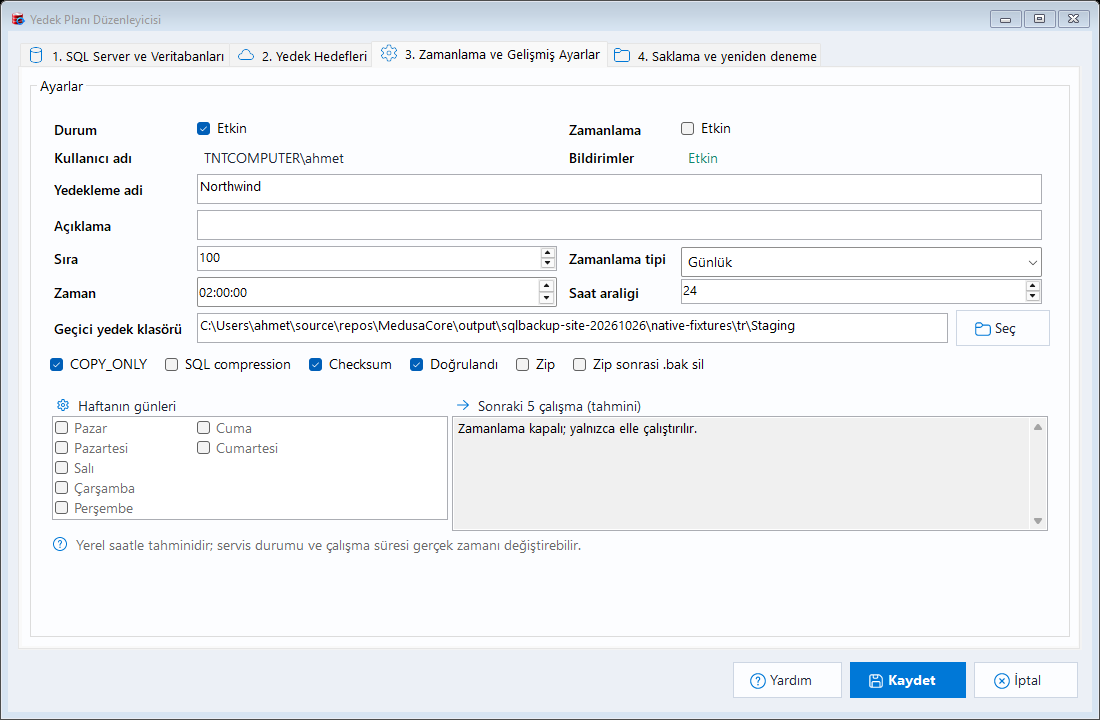This screenshot has width=1100, height=720.
Task: Increase Saat araligi with the up arrow
Action: [x=1033, y=286]
